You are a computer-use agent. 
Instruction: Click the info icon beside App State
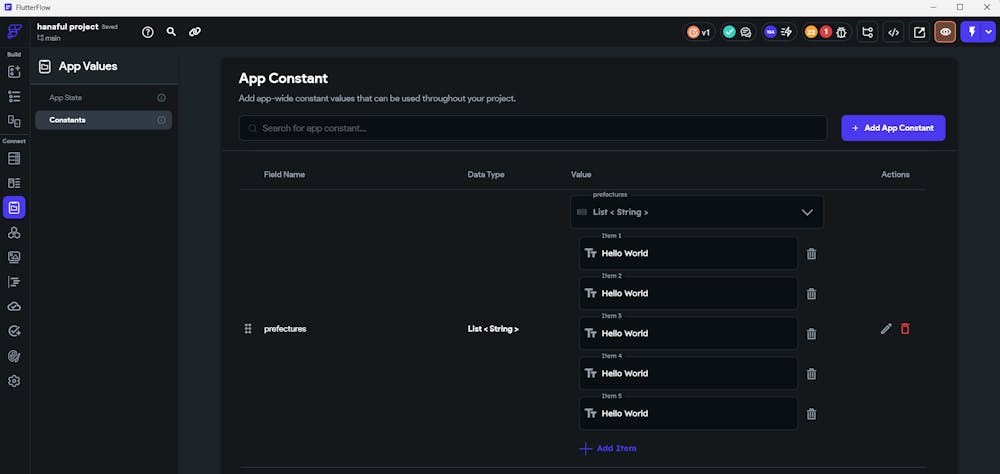[161, 98]
